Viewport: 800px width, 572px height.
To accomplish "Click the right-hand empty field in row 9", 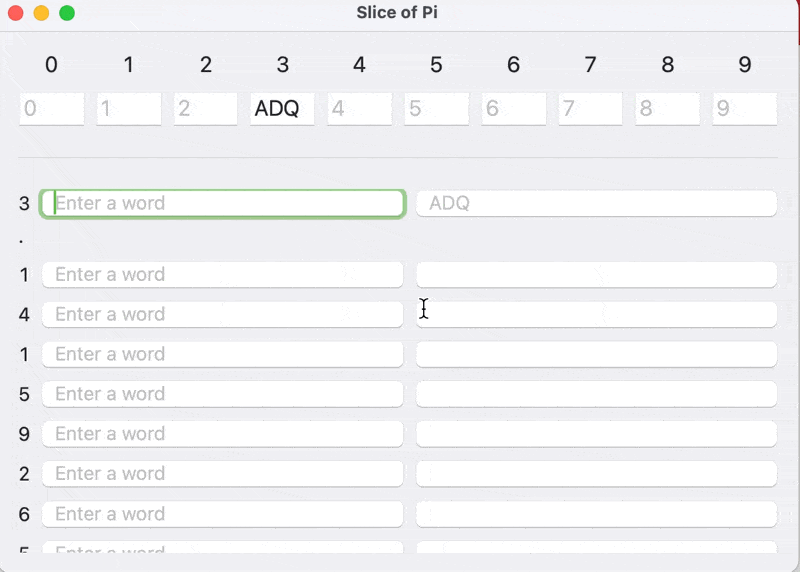I will click(596, 434).
